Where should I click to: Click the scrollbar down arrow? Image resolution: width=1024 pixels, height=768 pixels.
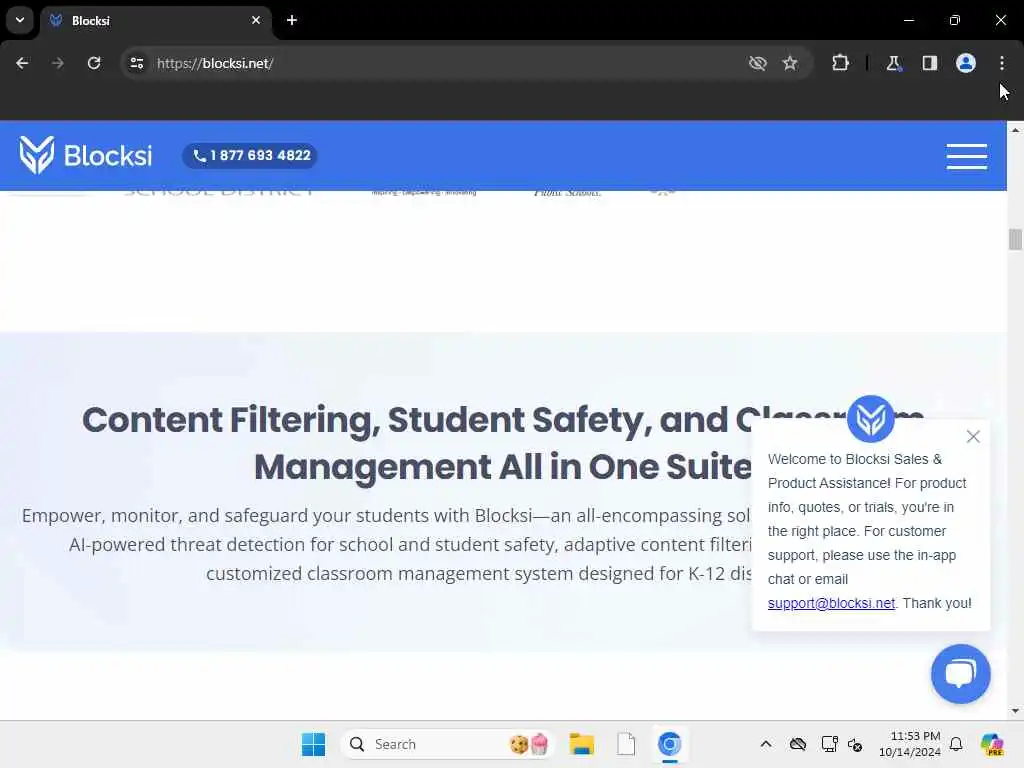pos(1015,711)
